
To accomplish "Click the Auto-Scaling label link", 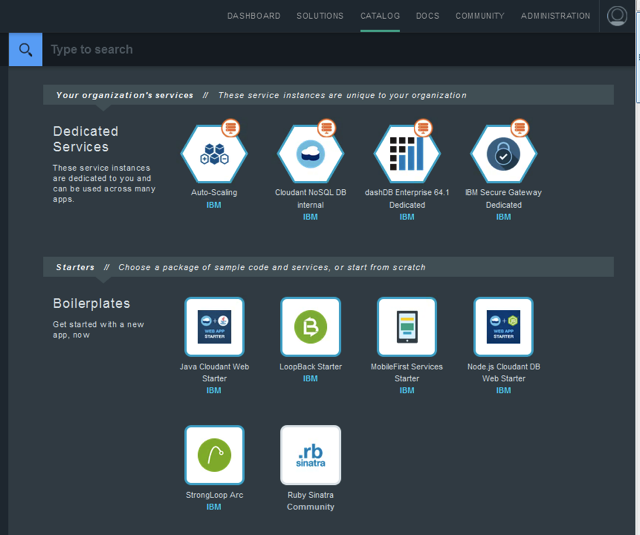I will coord(214,192).
